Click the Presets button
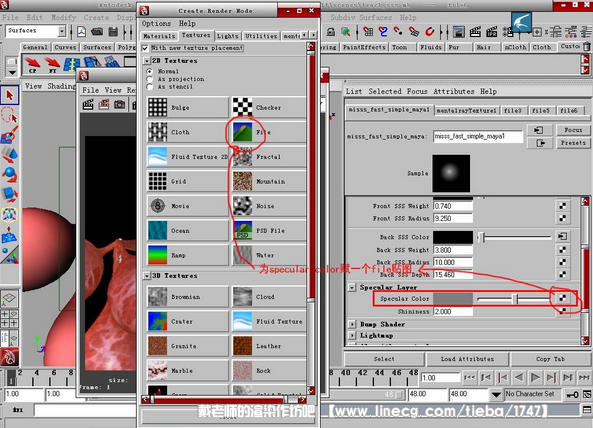This screenshot has height=428, width=593. (x=573, y=143)
